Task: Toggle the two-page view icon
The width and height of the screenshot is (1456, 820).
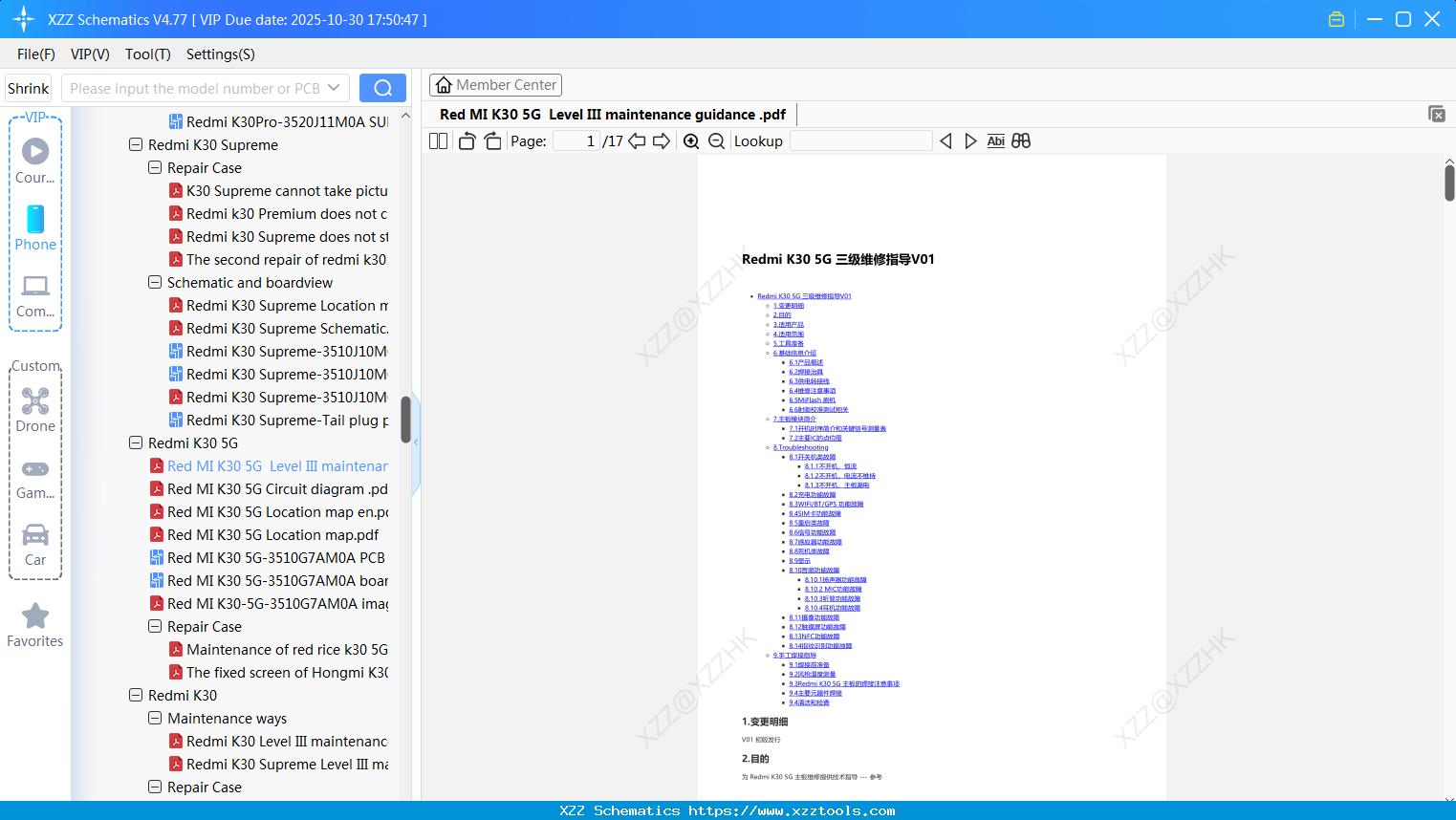Action: pyautogui.click(x=438, y=141)
